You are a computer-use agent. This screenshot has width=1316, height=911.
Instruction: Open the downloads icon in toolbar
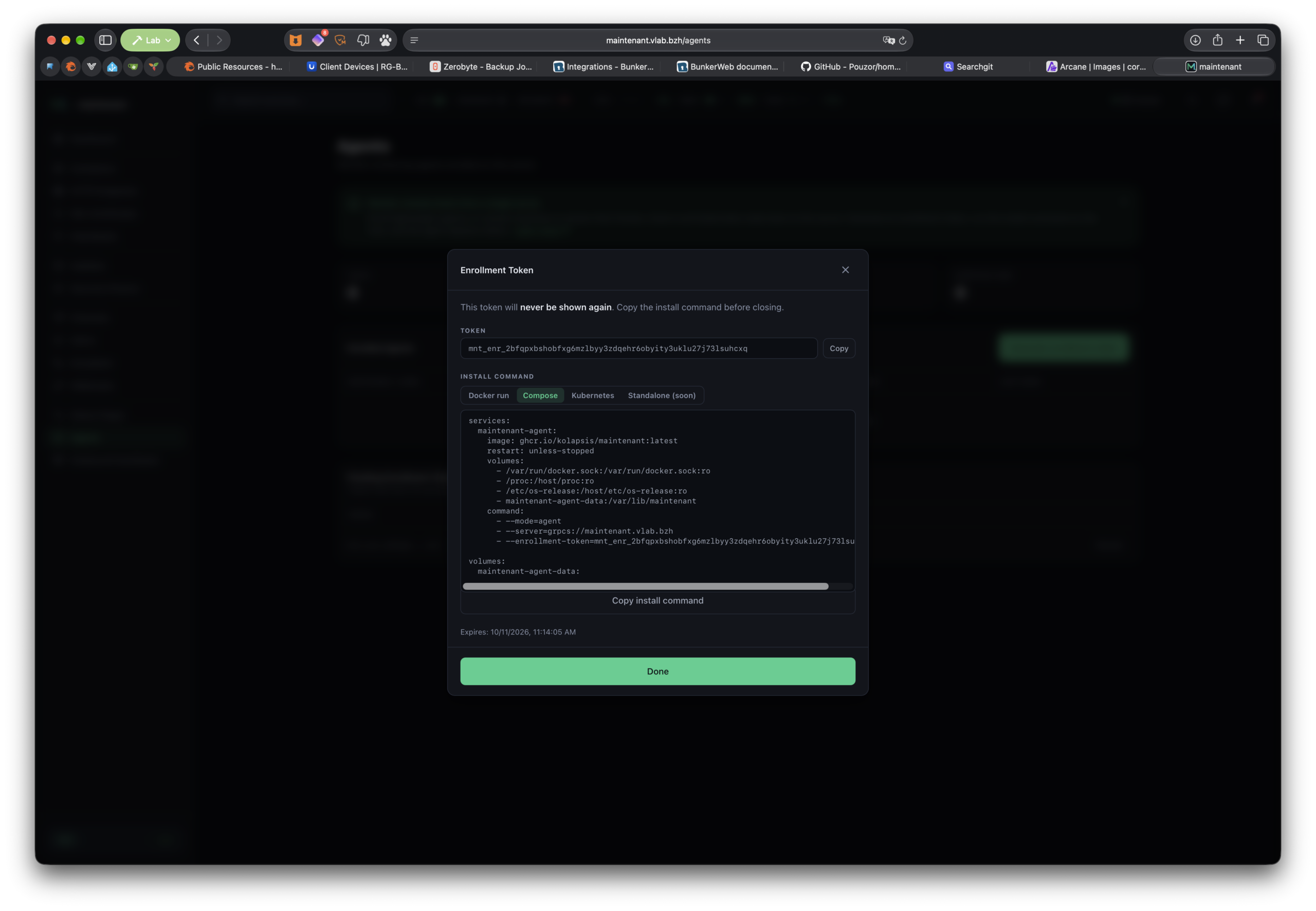(1195, 40)
